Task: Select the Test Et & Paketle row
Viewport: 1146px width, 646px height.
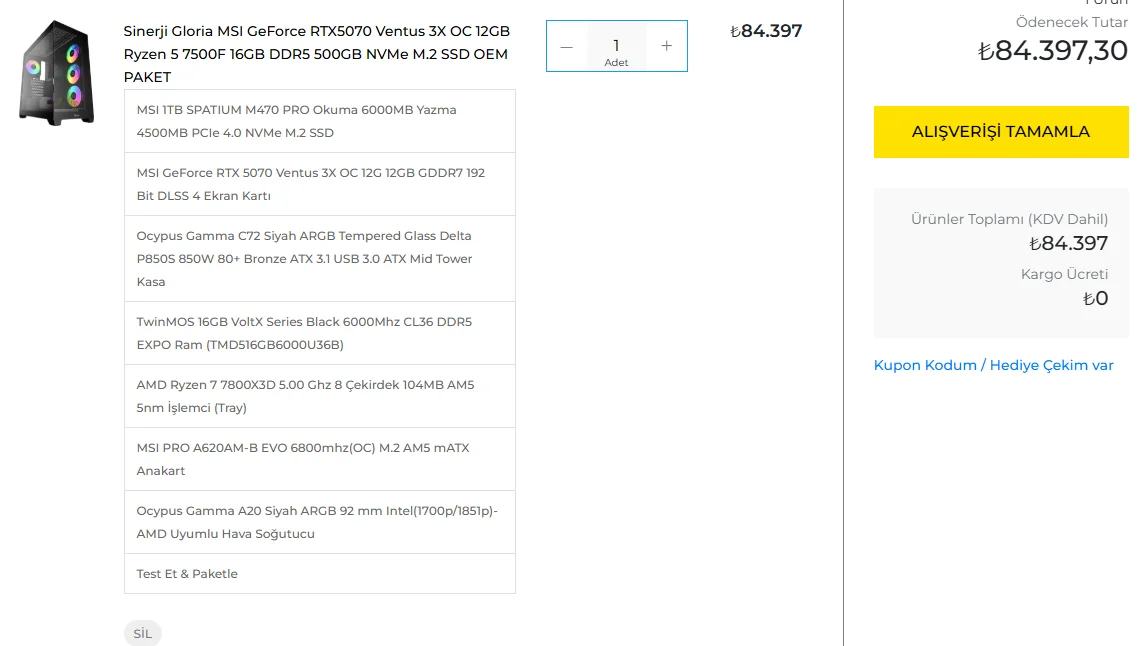Action: [319, 574]
